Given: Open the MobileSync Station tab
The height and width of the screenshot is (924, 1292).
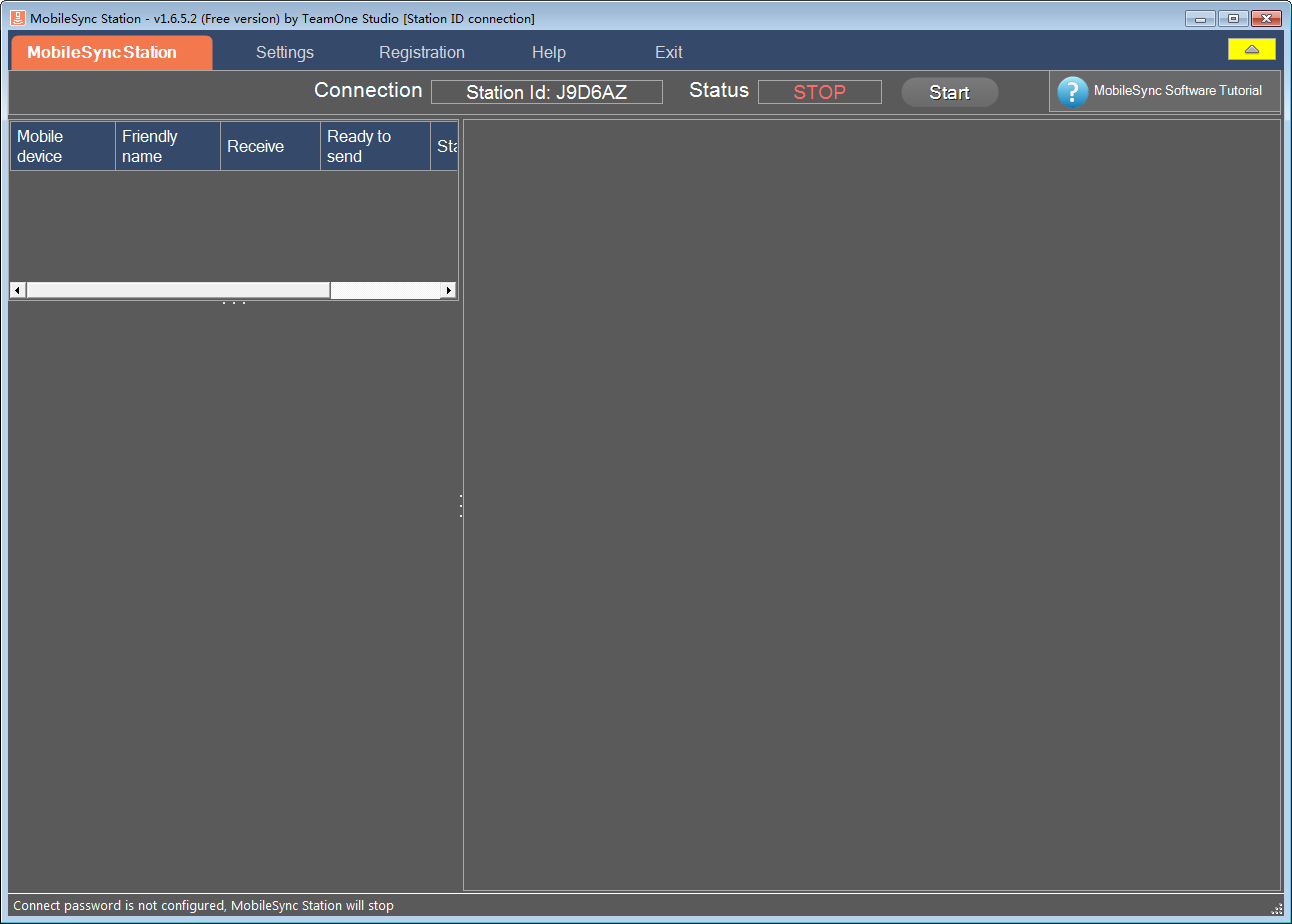Looking at the screenshot, I should click(x=111, y=53).
